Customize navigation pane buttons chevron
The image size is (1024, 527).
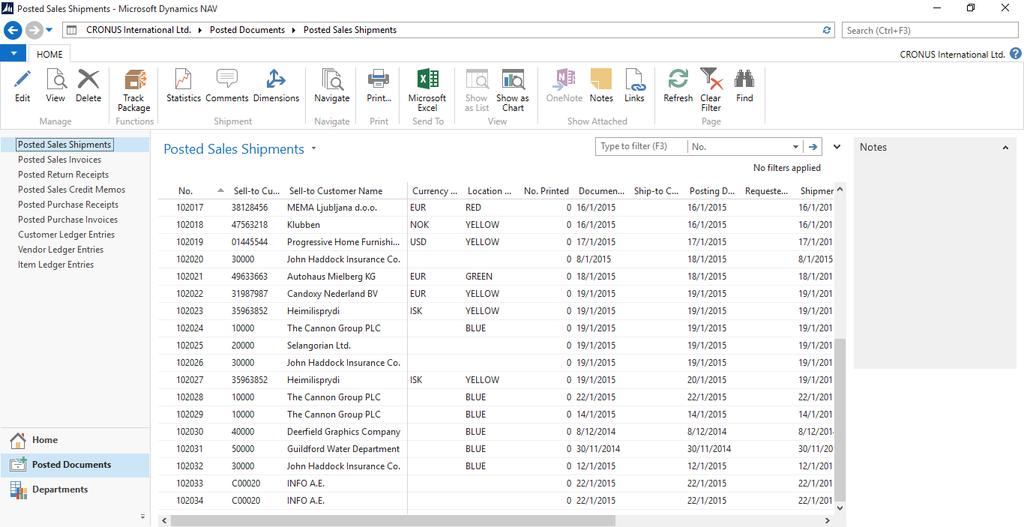[x=142, y=516]
